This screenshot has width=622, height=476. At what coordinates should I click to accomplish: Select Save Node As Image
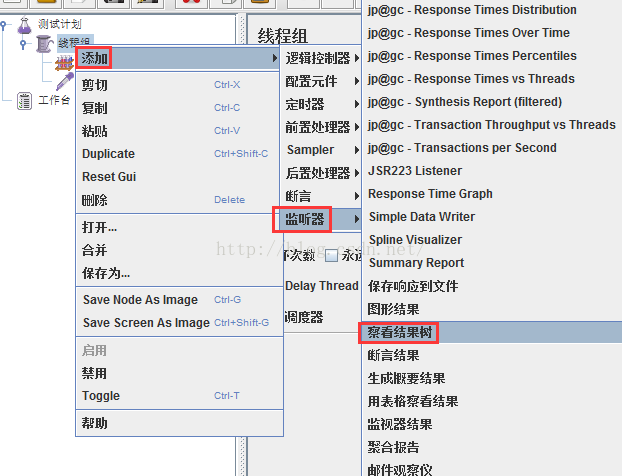pyautogui.click(x=178, y=300)
